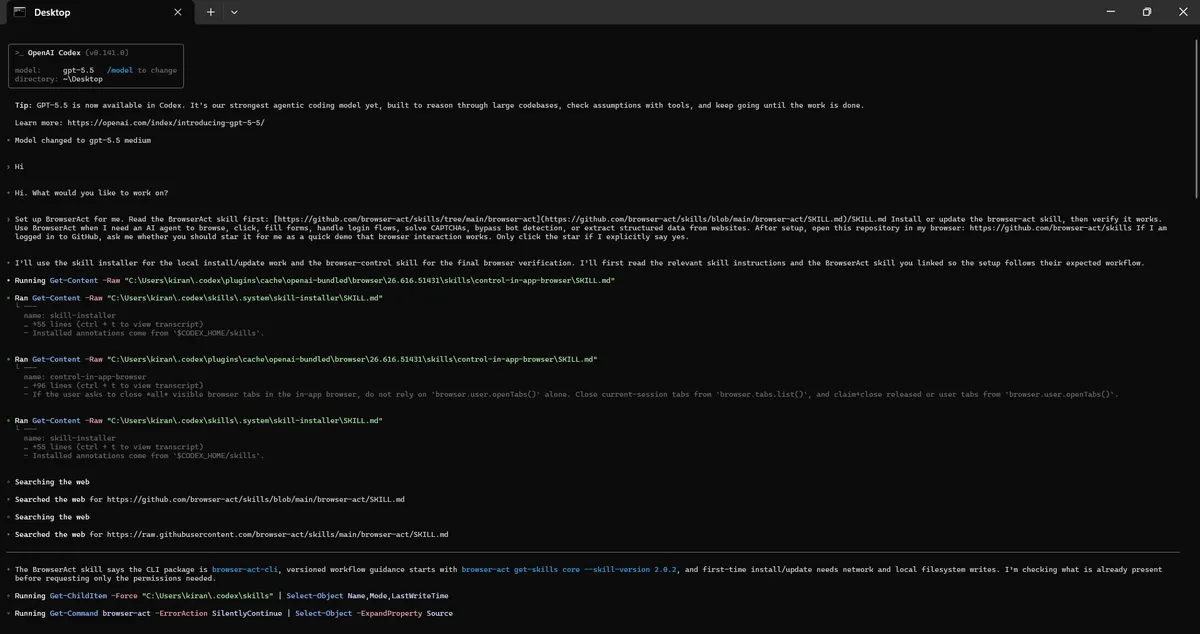The image size is (1200, 634).
Task: Click the /model to change hint
Action: 142,70
